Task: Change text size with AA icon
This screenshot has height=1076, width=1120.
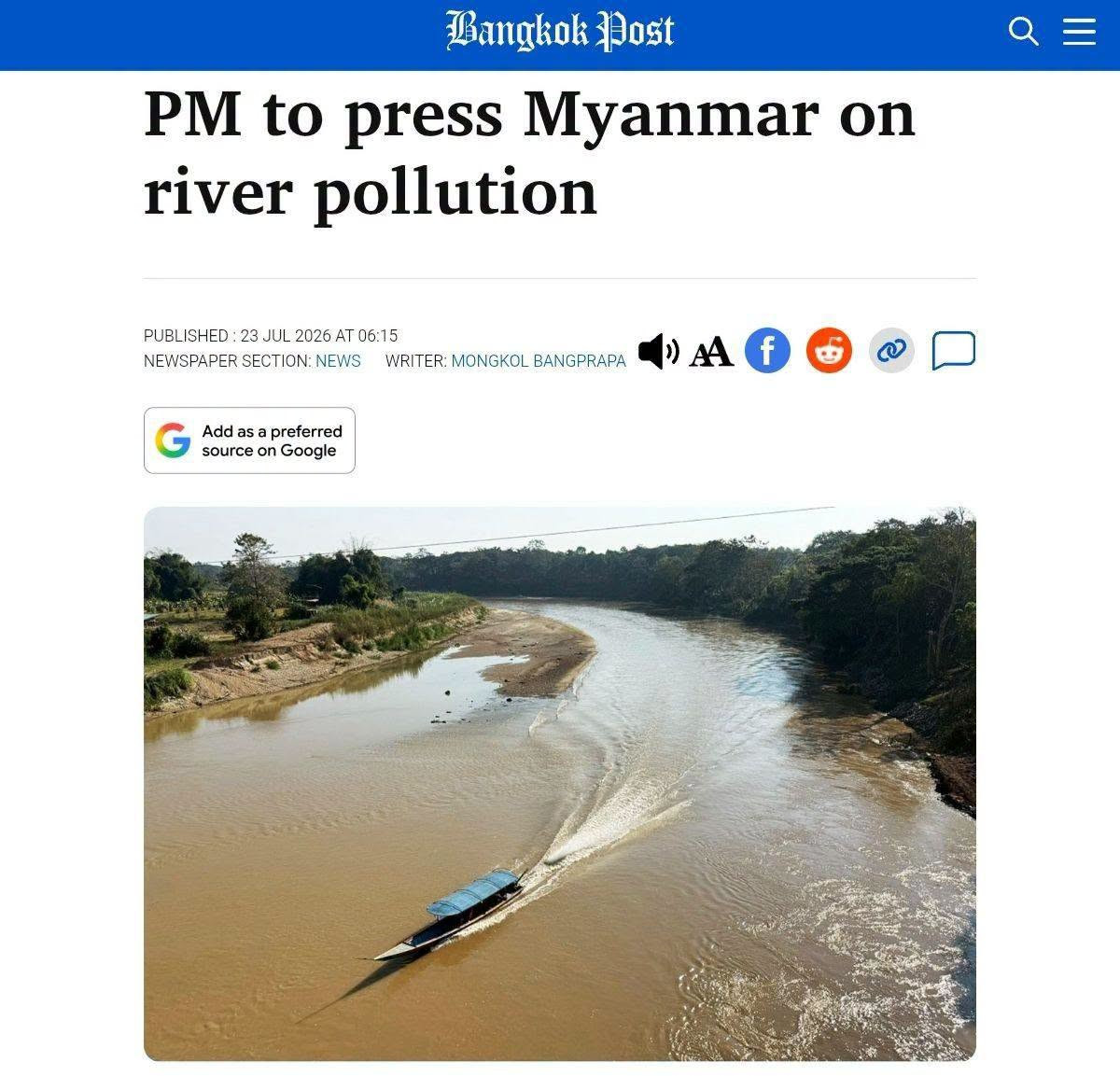Action: pyautogui.click(x=711, y=352)
